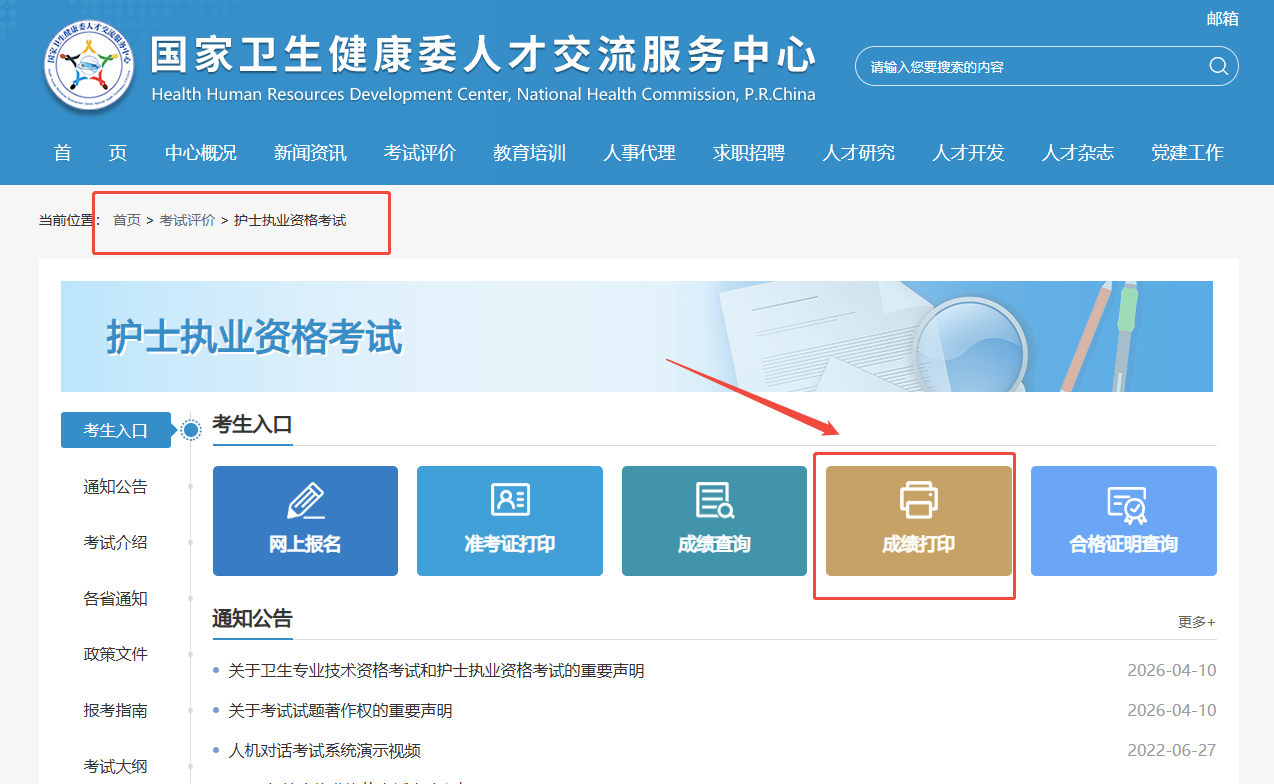Open the 邮箱 link
This screenshot has width=1274, height=784.
[x=1222, y=18]
